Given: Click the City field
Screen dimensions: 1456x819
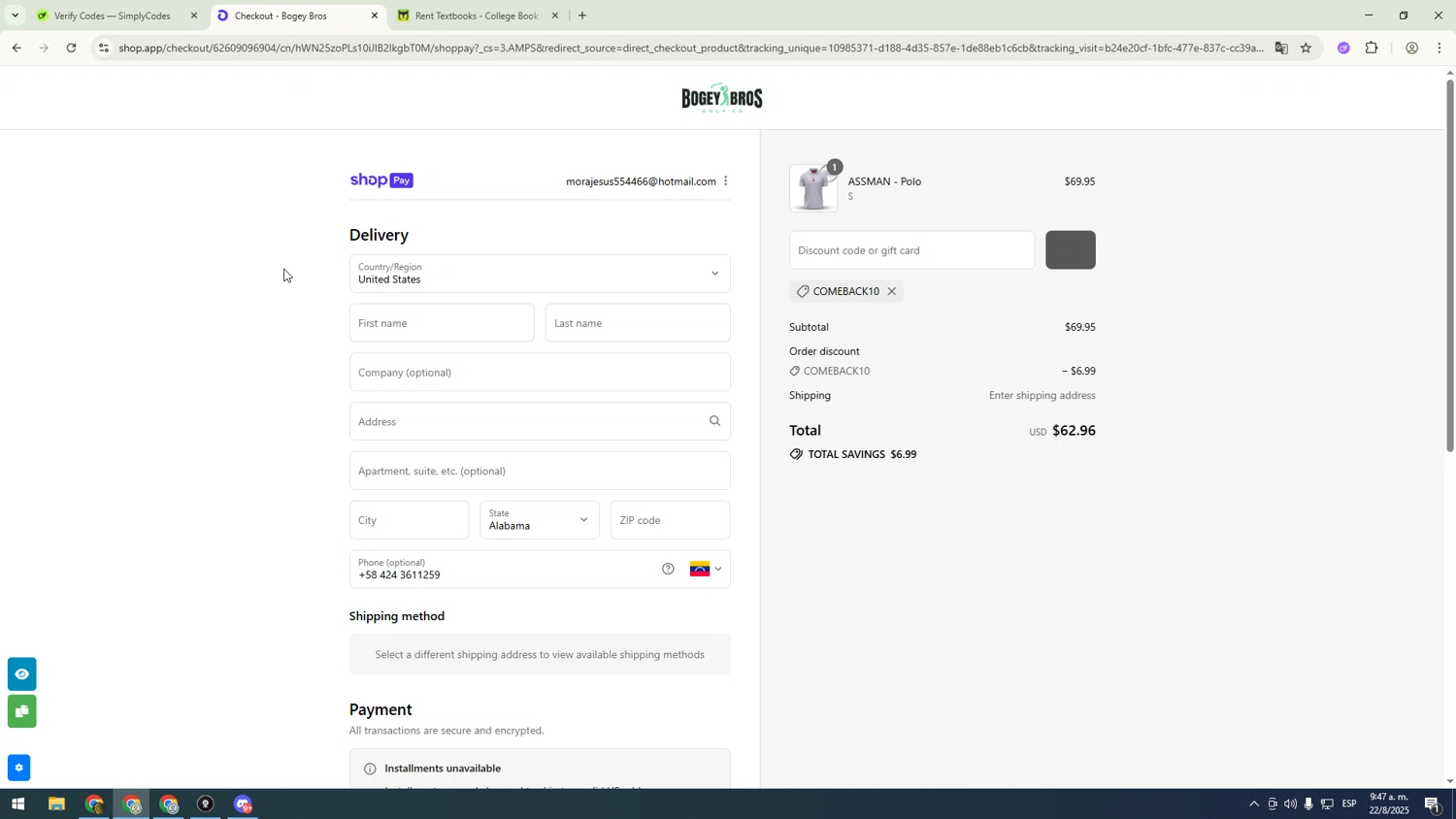Looking at the screenshot, I should pyautogui.click(x=409, y=520).
